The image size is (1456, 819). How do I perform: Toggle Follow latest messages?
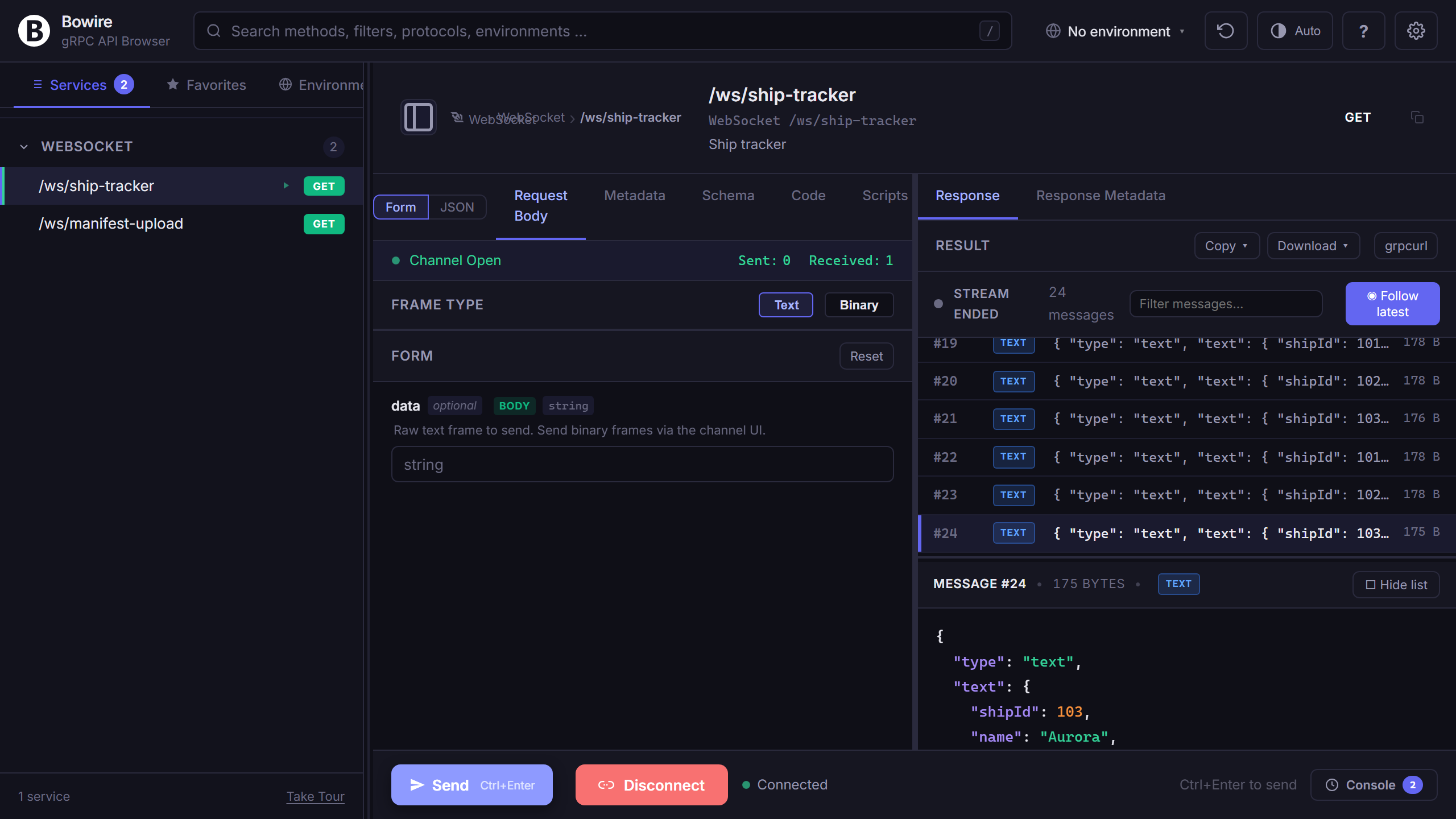pyautogui.click(x=1392, y=304)
